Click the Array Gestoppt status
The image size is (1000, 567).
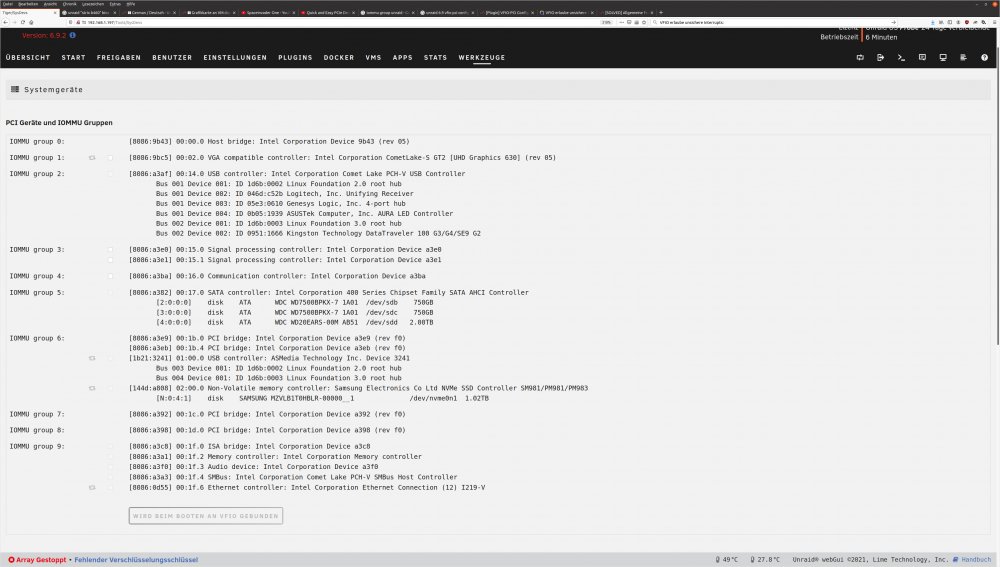click(x=37, y=560)
